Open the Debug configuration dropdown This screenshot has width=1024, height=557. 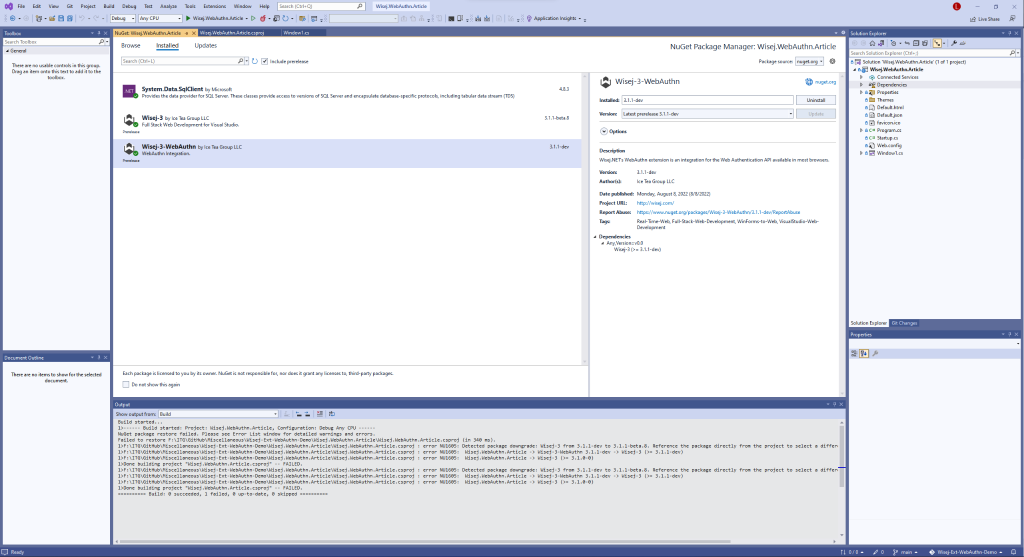(x=123, y=18)
